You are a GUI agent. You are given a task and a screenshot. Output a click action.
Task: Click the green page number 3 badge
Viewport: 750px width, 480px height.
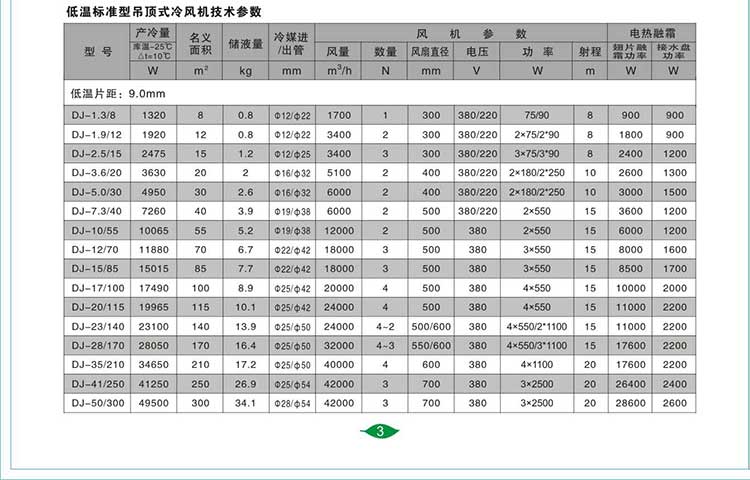click(382, 431)
